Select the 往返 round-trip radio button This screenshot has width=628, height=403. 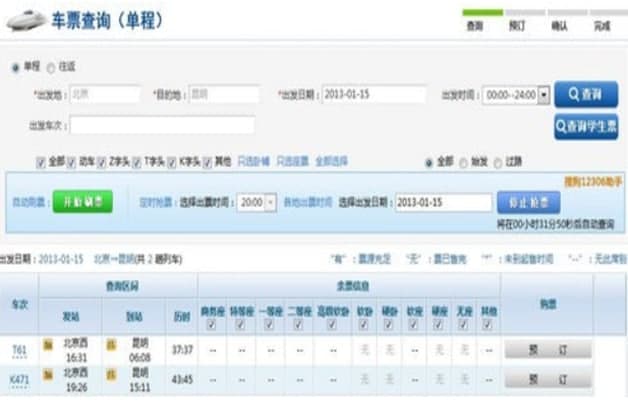coord(50,68)
